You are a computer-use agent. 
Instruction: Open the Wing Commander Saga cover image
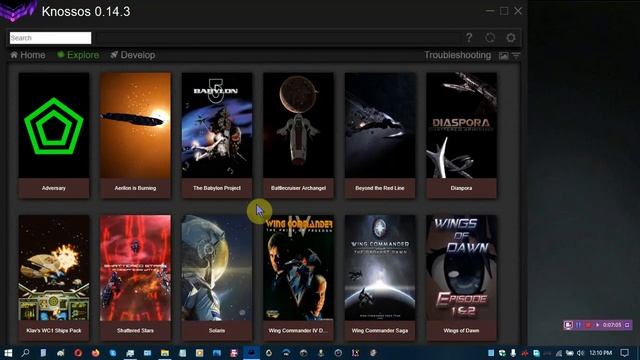tap(380, 268)
